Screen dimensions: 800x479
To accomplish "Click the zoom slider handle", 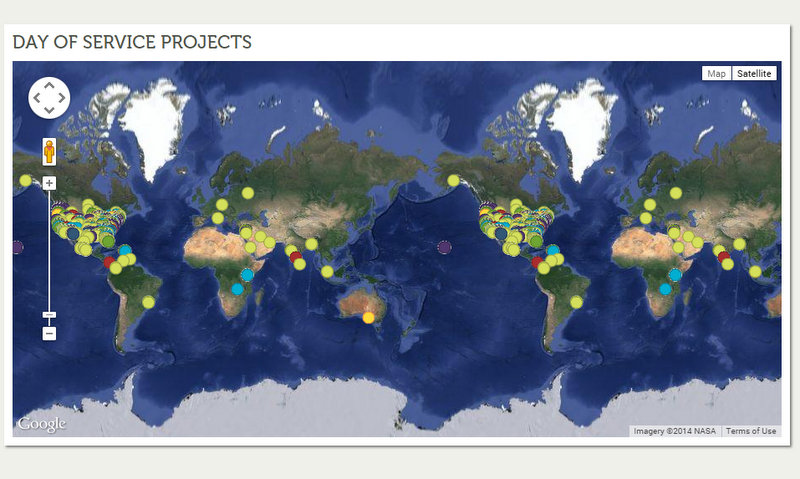I will (x=49, y=315).
